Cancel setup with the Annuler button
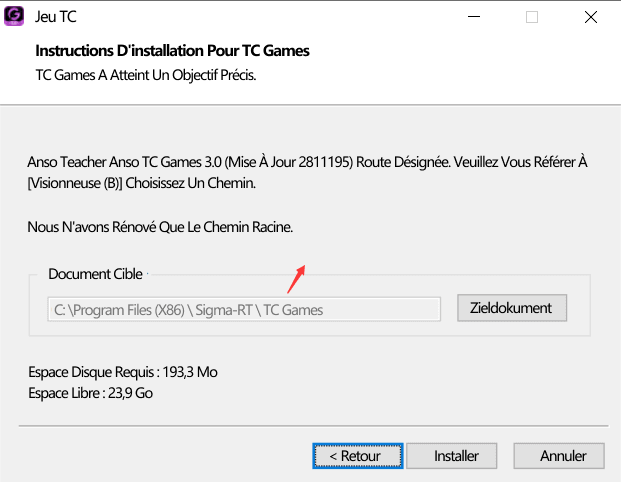Viewport: 621px width, 482px height. [563, 455]
